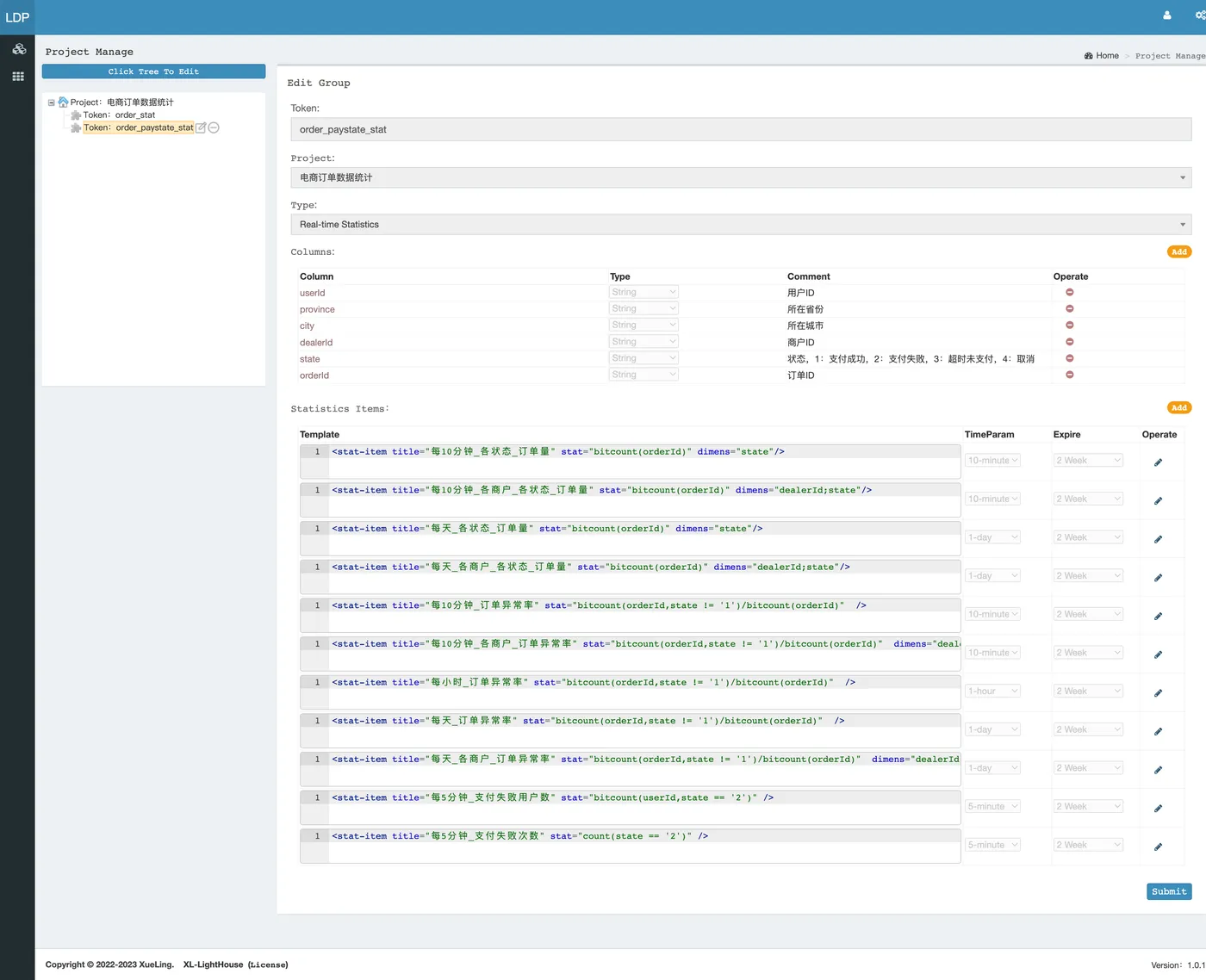
Task: Click edit icon next to order_paystate_stat token
Action: 201,127
